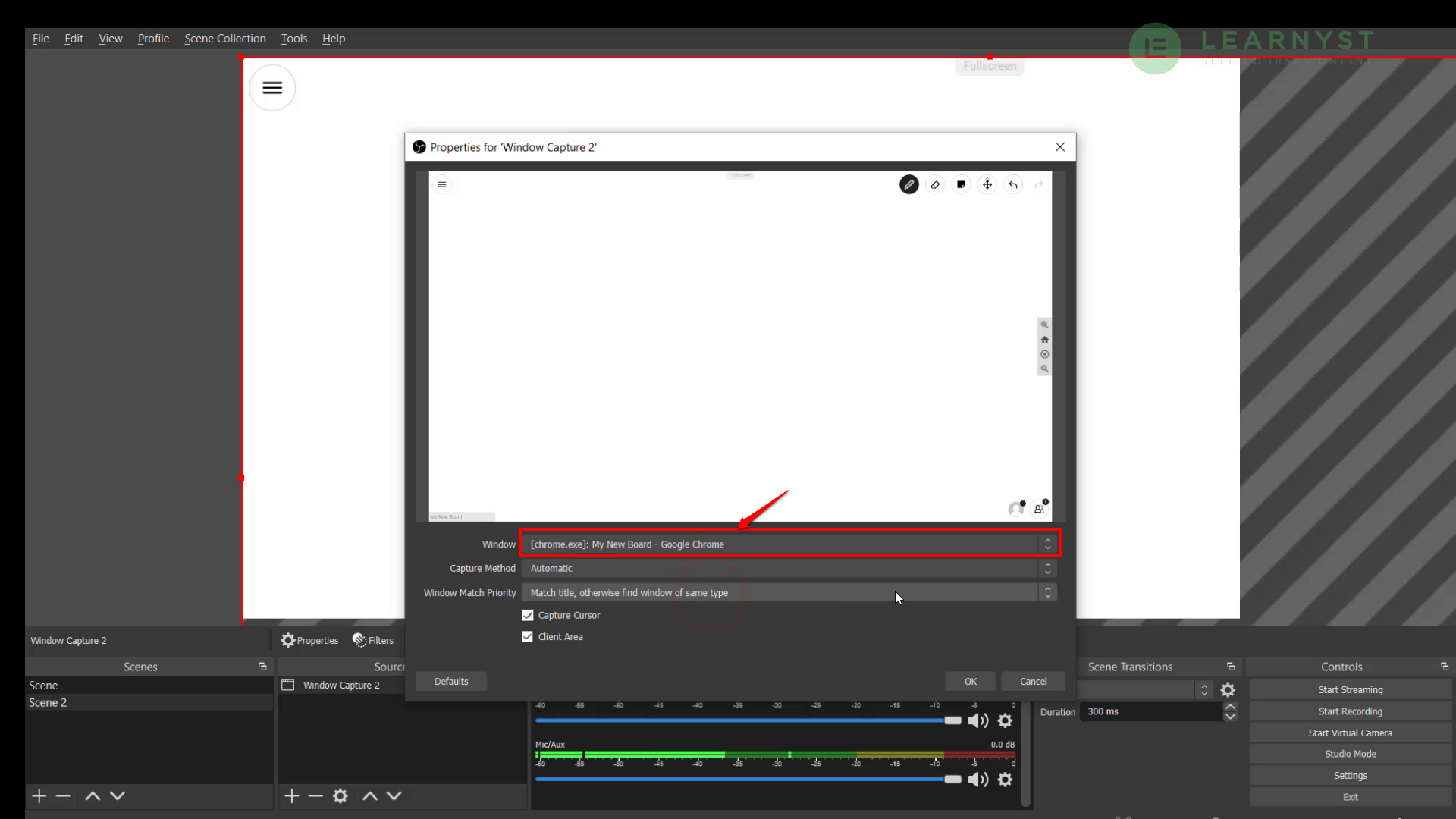1456x819 pixels.
Task: Select Scene 2 in the Scenes list
Action: 149,702
